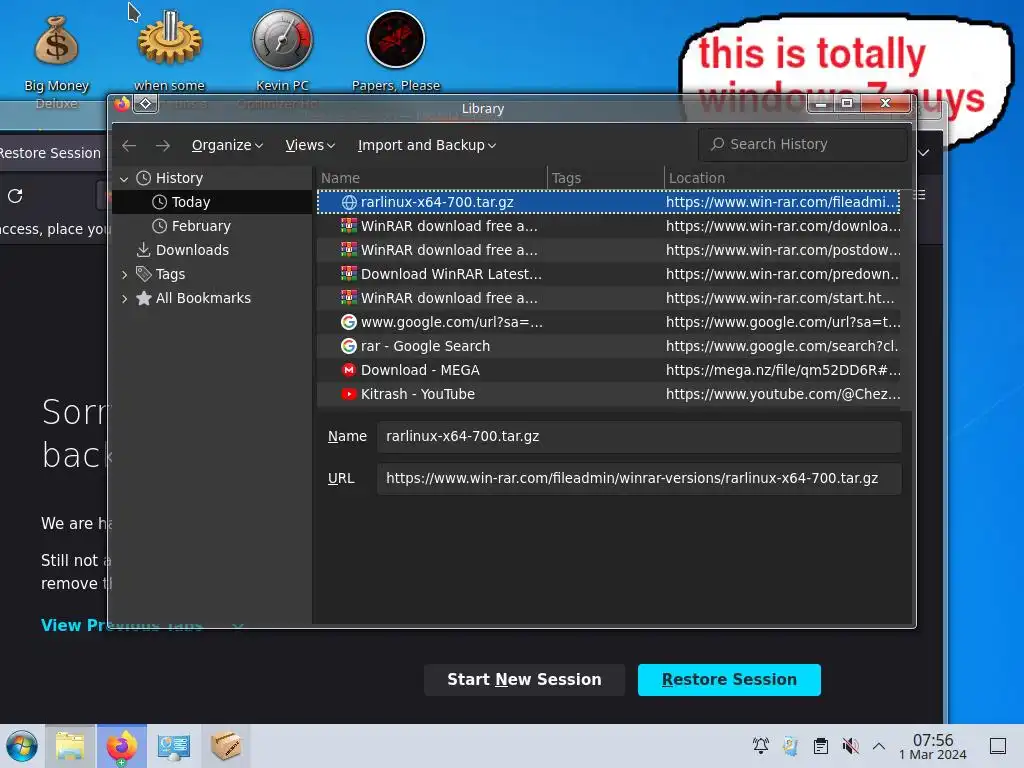The height and width of the screenshot is (768, 1024).
Task: Click Firefox taskbar icon
Action: [x=121, y=746]
